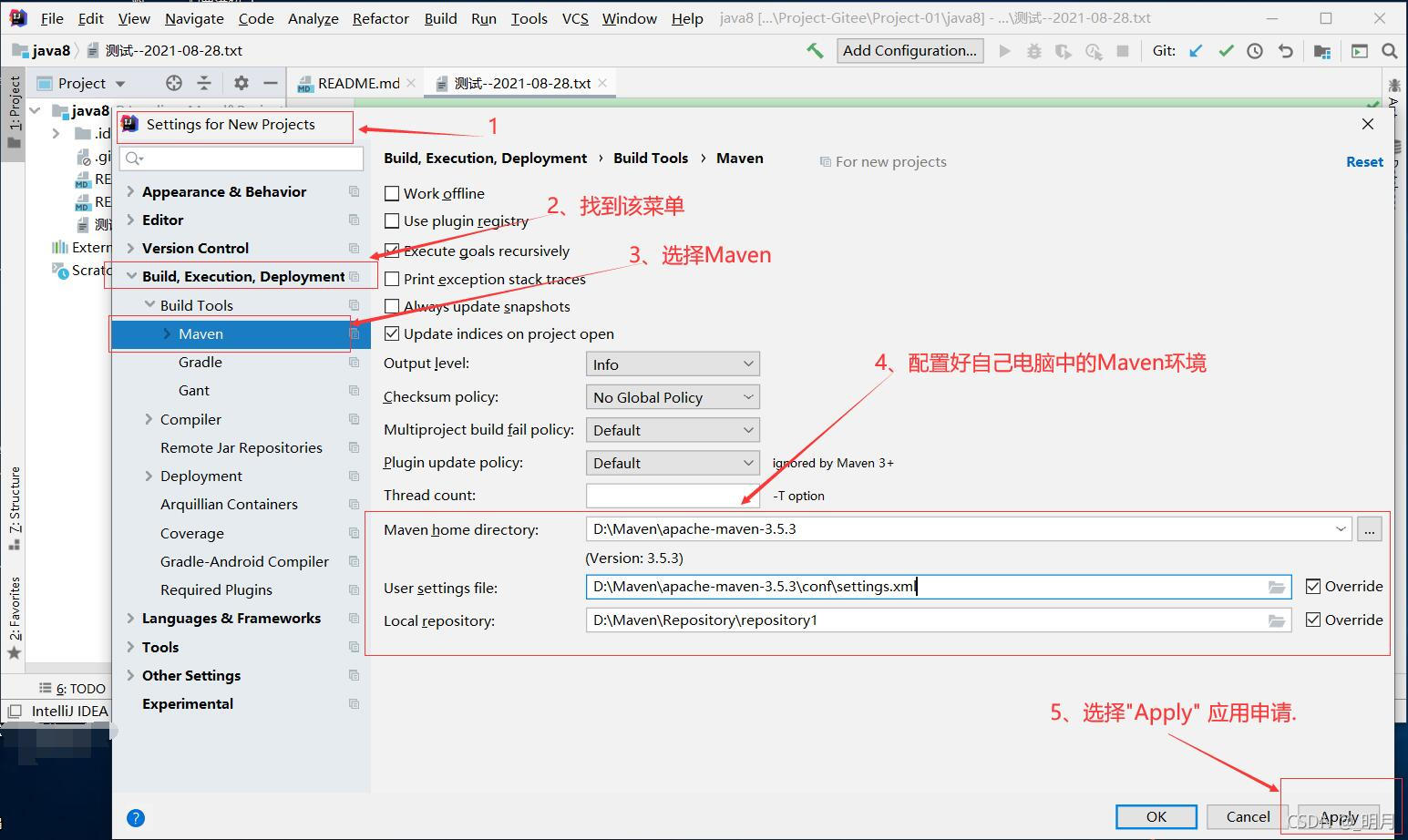Click the settings search field
Viewport: 1408px width, 840px height.
point(242,159)
